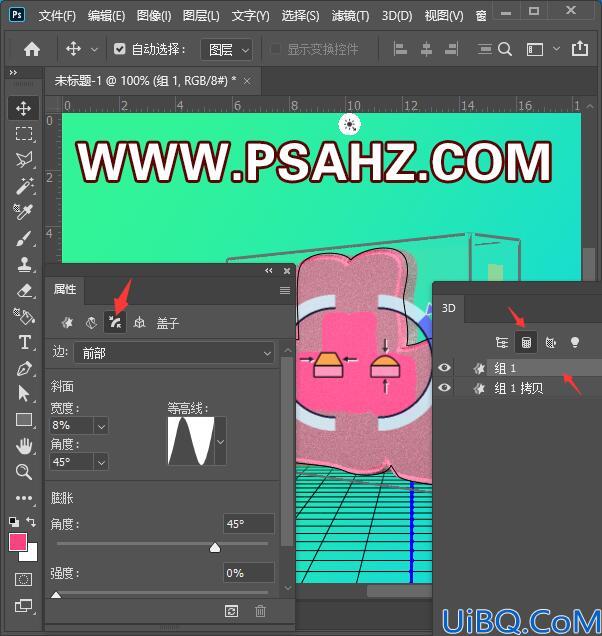Select the Eyedropper tool

point(24,211)
